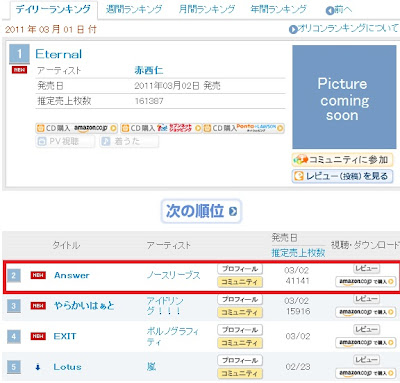
Task: Switch to 月間ランキング tab
Action: coord(207,9)
